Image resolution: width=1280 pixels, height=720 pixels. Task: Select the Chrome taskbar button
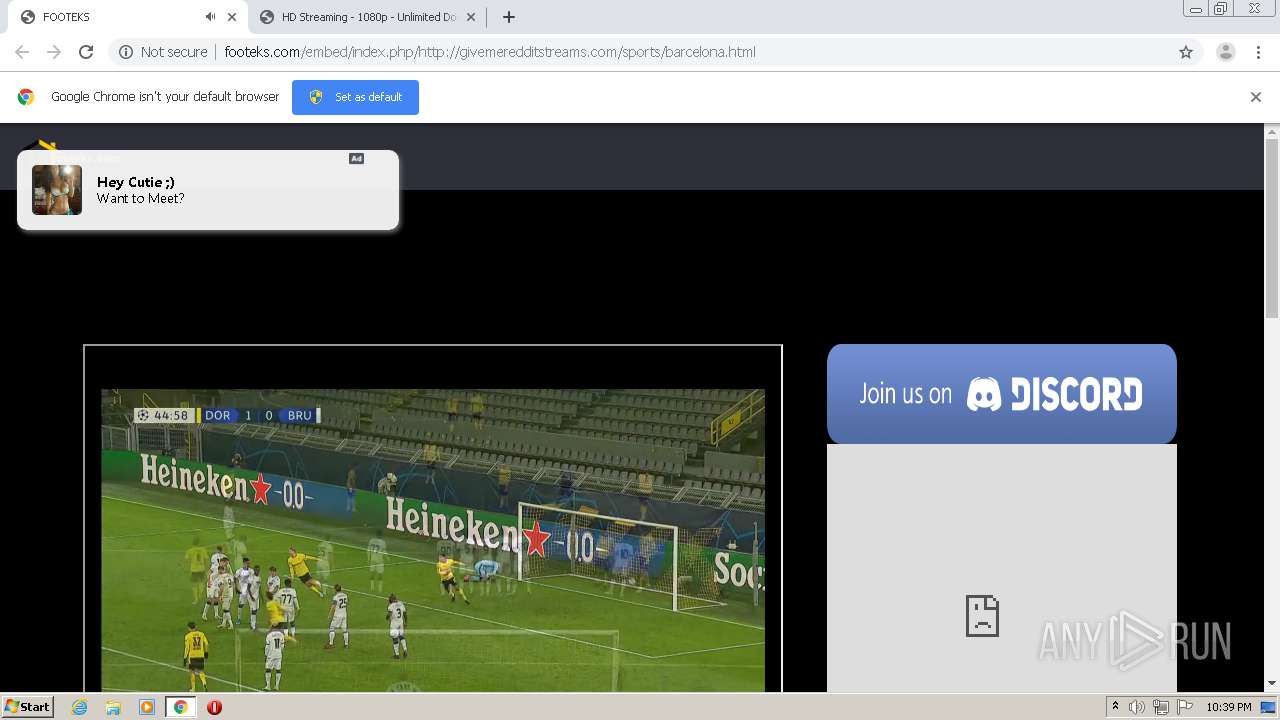point(180,707)
